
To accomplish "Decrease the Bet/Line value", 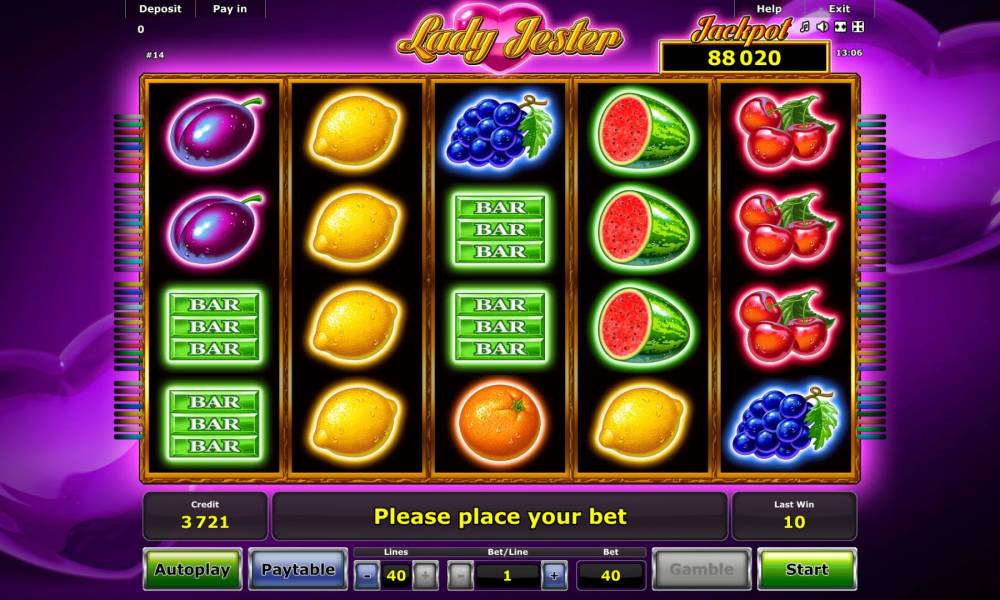I will click(461, 576).
